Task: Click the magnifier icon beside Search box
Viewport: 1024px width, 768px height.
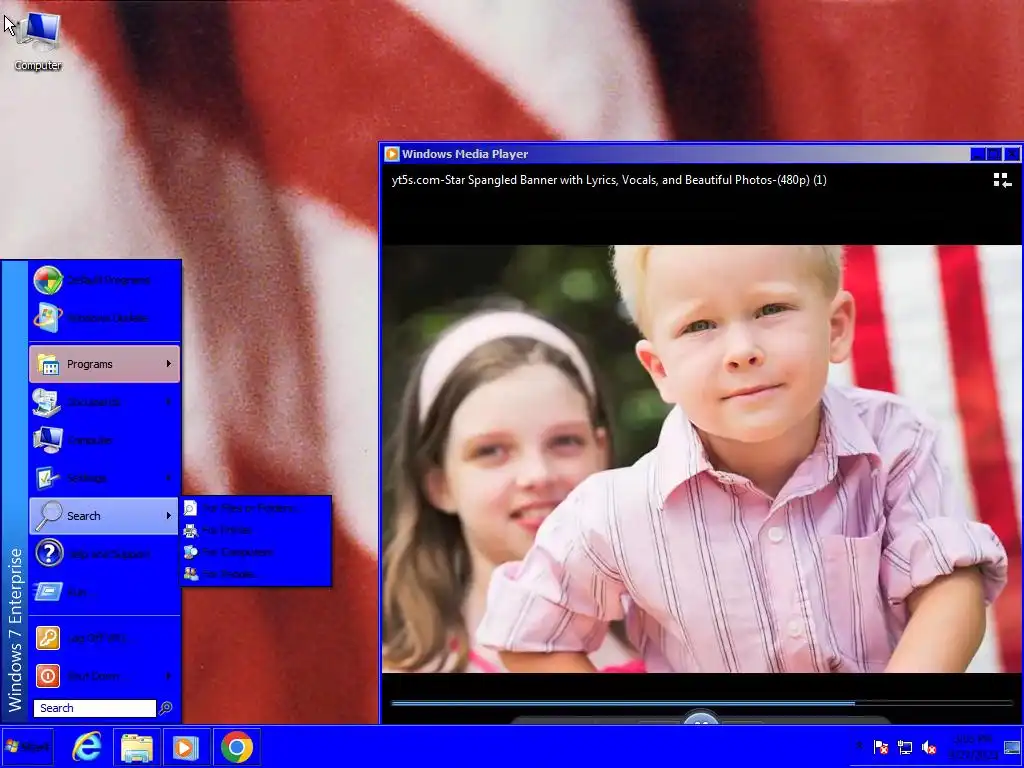Action: [x=166, y=708]
